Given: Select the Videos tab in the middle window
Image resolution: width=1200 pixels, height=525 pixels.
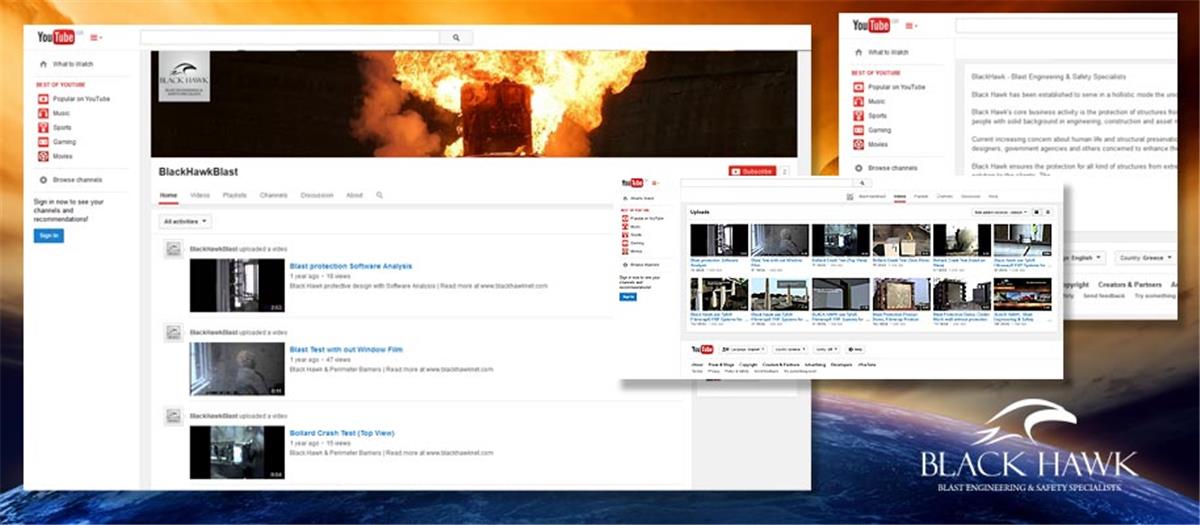Looking at the screenshot, I should pyautogui.click(x=900, y=196).
